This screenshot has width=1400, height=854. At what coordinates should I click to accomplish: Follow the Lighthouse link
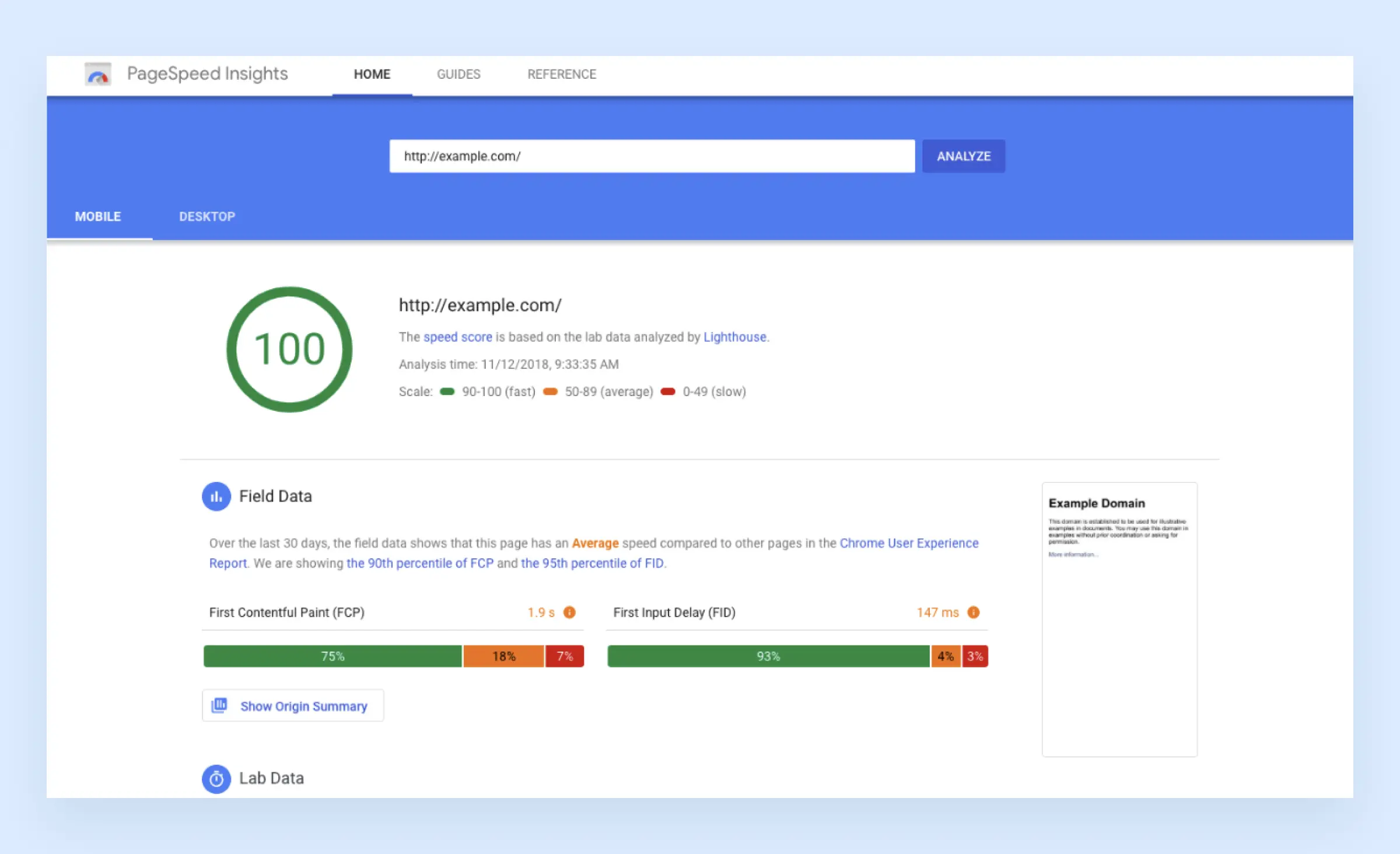coord(735,337)
